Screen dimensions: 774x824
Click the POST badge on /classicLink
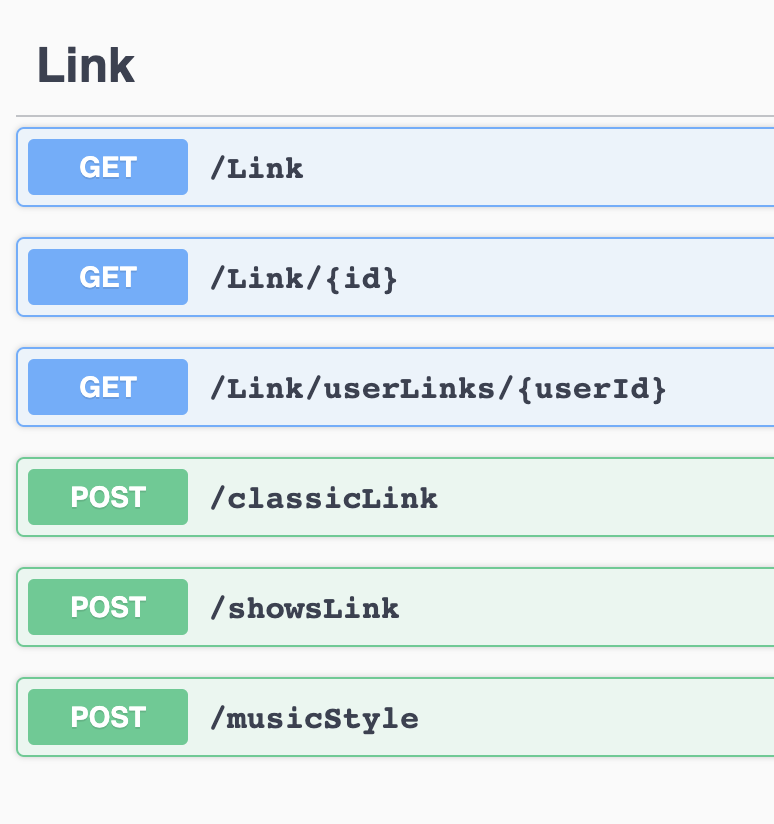pos(107,497)
